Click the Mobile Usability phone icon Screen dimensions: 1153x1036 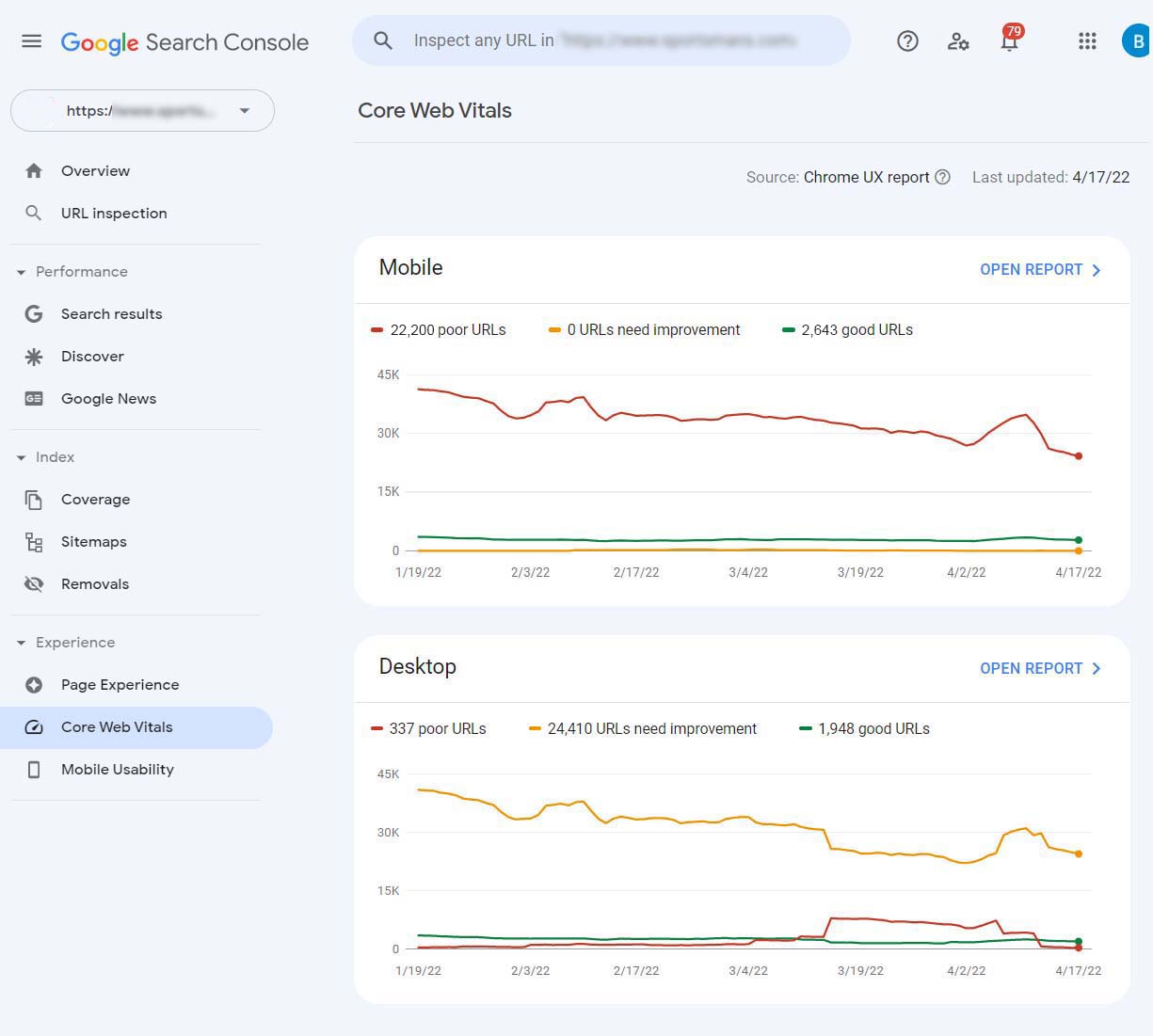click(34, 770)
